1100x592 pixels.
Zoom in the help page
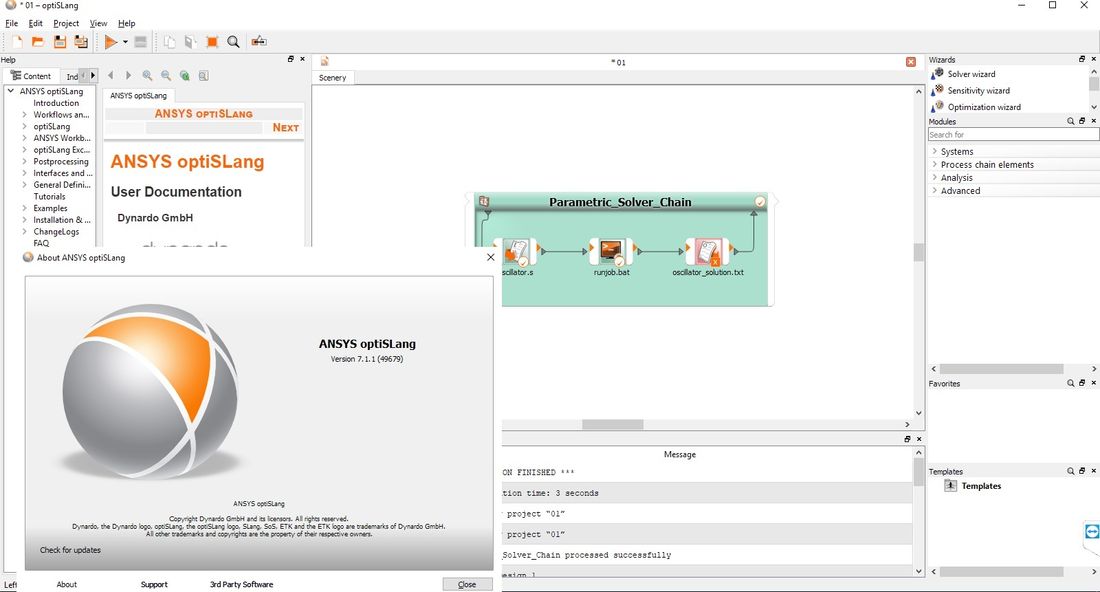(x=147, y=75)
